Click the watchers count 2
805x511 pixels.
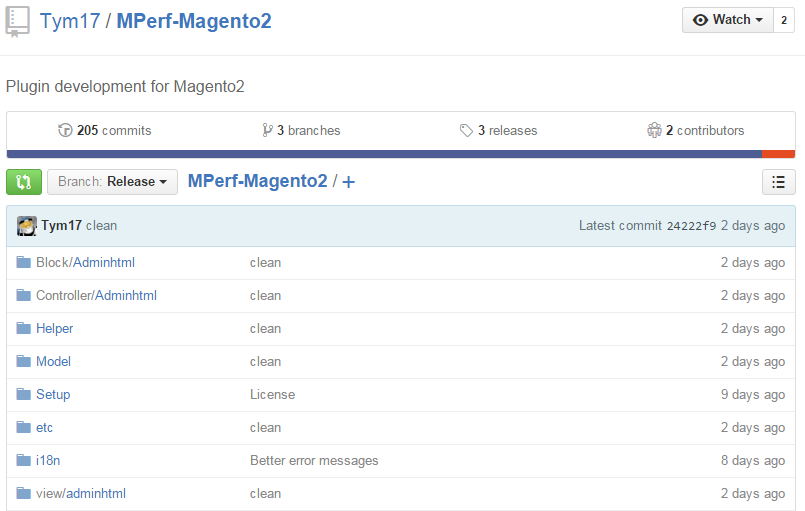tap(784, 20)
